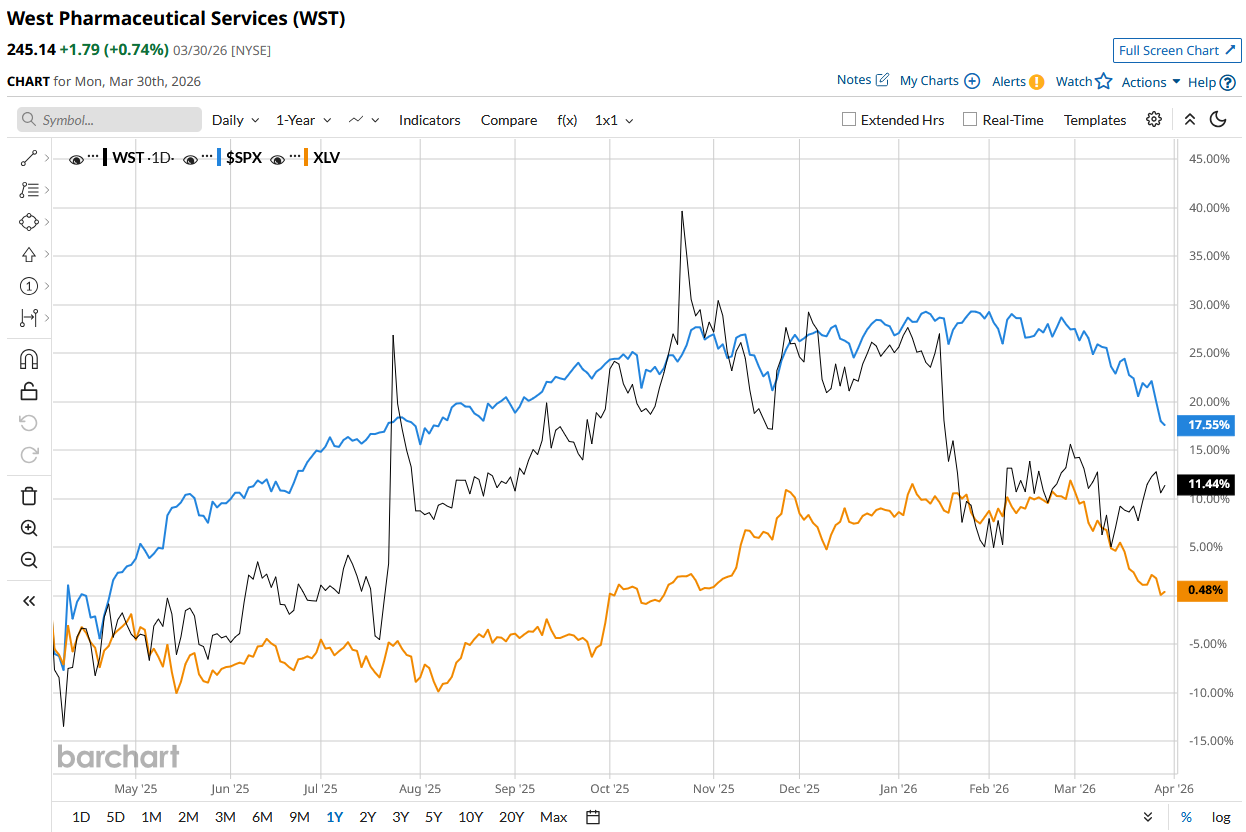Check the Real-Time checkbox
Viewport: 1246px width, 832px height.
(x=970, y=120)
